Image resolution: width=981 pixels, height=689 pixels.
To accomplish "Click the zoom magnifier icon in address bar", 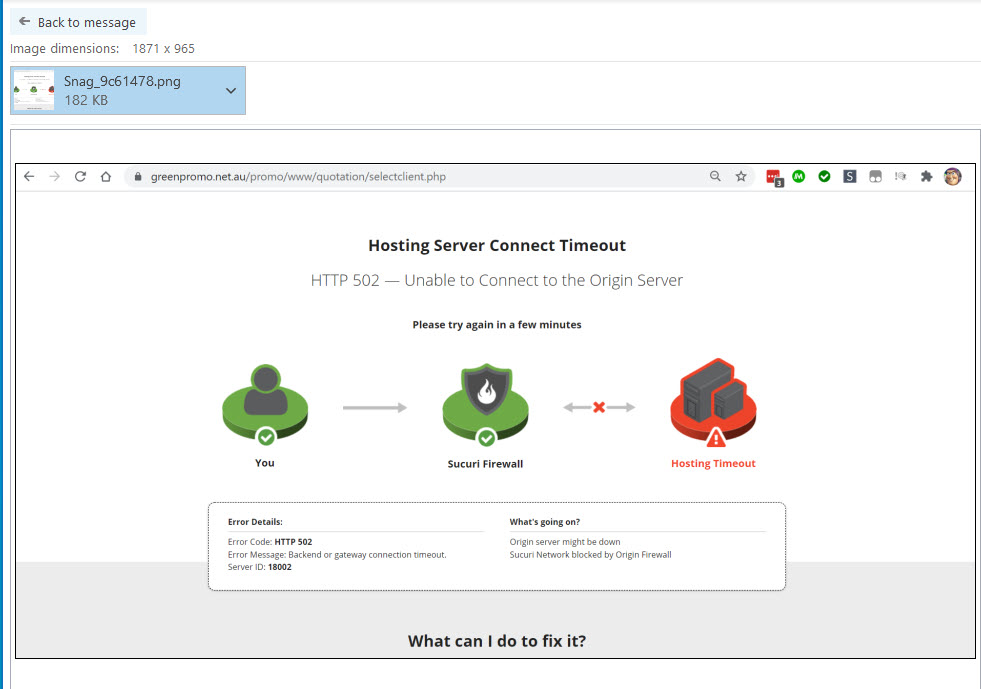I will 715,177.
